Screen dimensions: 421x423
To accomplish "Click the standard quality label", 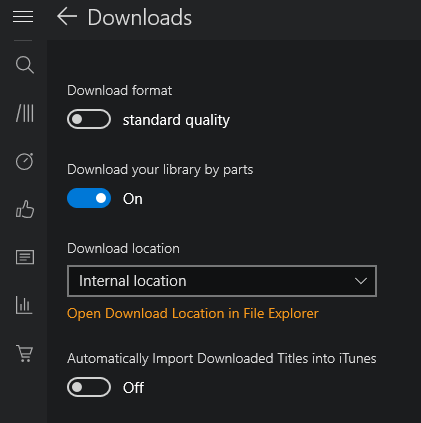I will 176,120.
